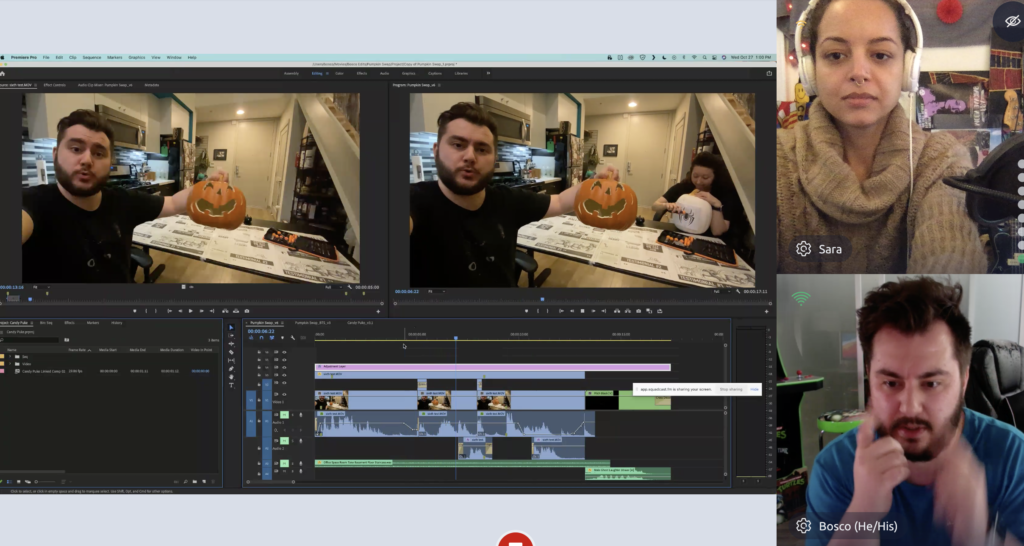Click Program monitor playhead scrubber

coord(541,299)
